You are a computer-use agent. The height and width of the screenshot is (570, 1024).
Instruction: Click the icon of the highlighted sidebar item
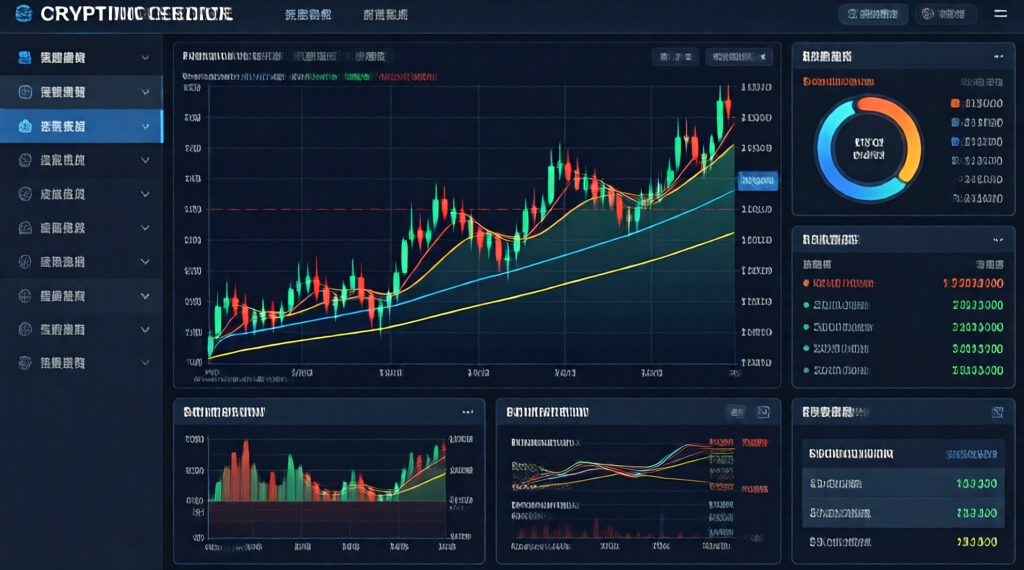[x=25, y=126]
